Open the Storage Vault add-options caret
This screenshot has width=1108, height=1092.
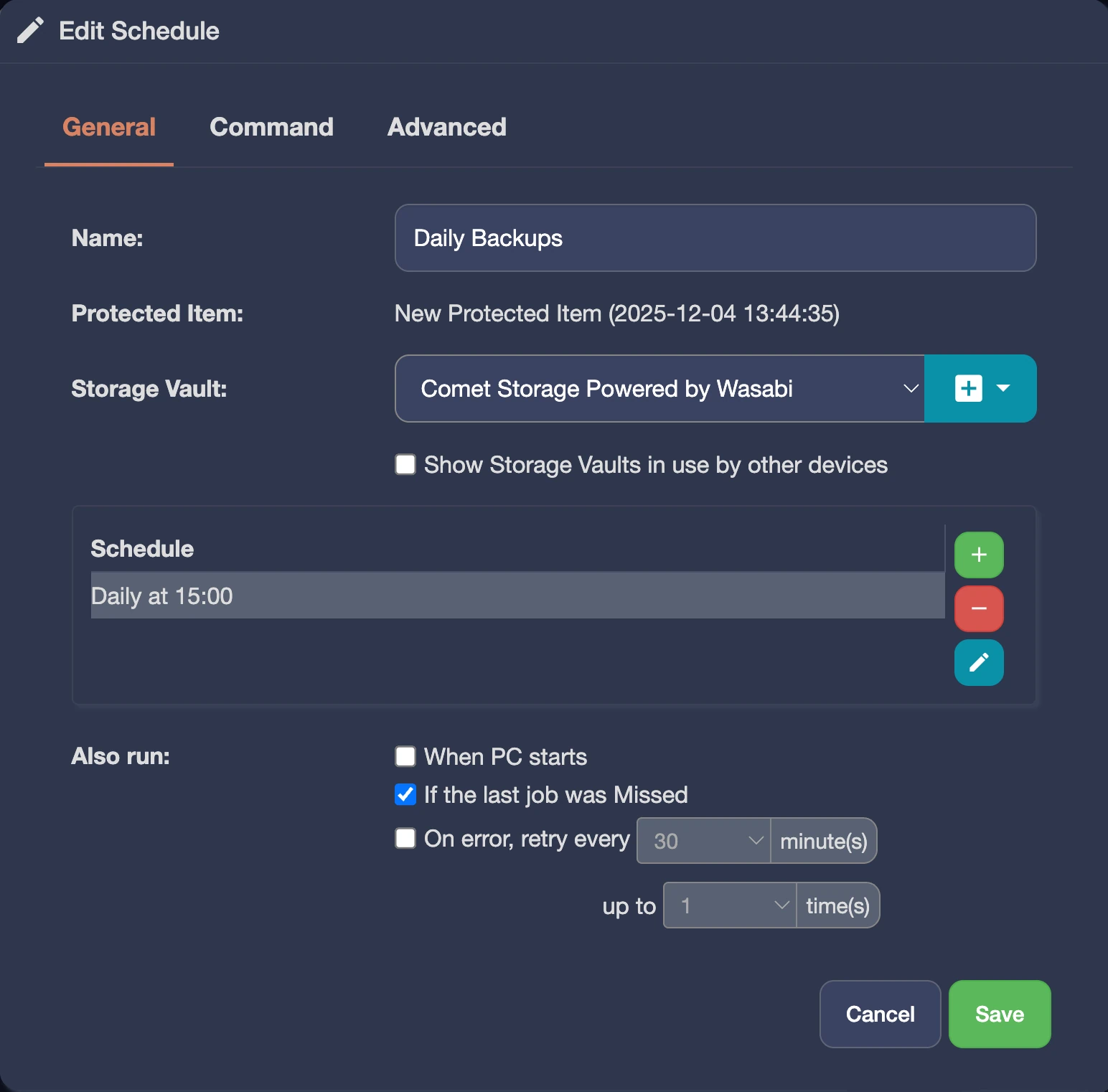pyautogui.click(x=1003, y=388)
